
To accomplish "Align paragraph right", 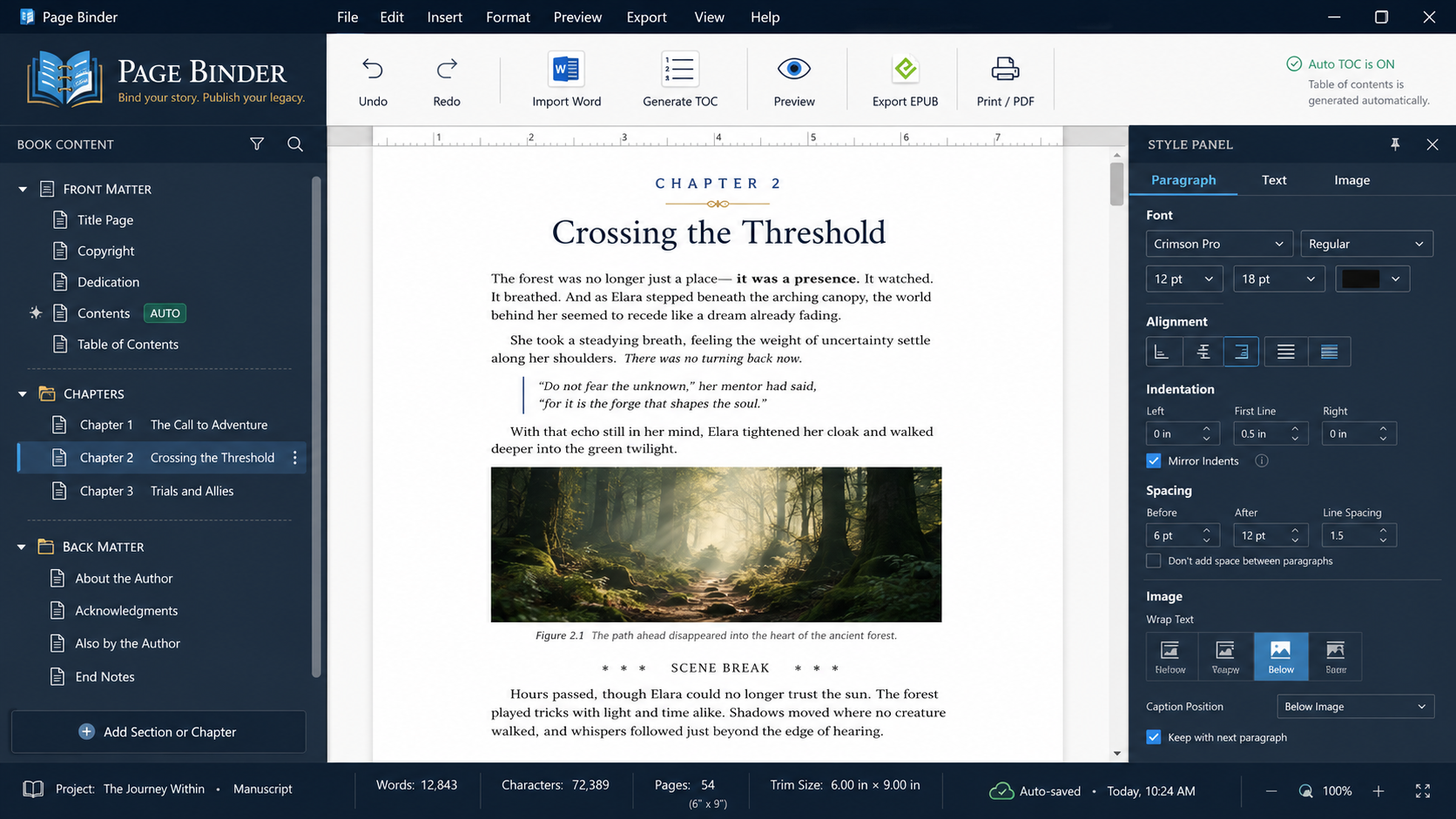I will point(1242,352).
